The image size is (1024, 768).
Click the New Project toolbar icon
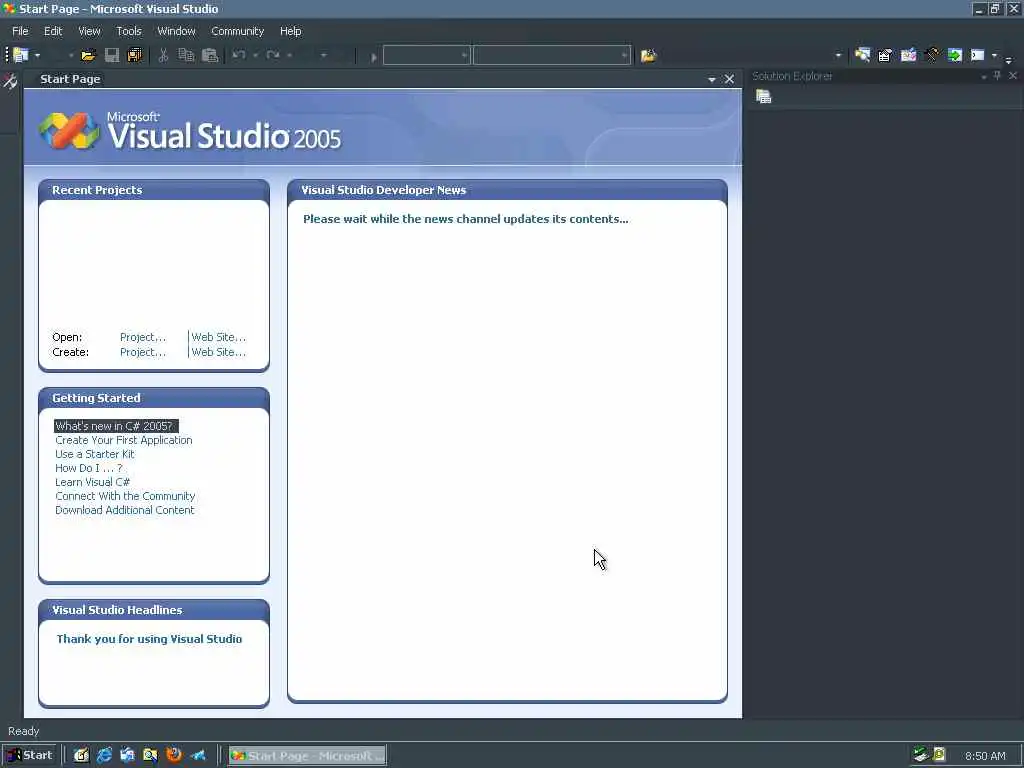tap(21, 56)
